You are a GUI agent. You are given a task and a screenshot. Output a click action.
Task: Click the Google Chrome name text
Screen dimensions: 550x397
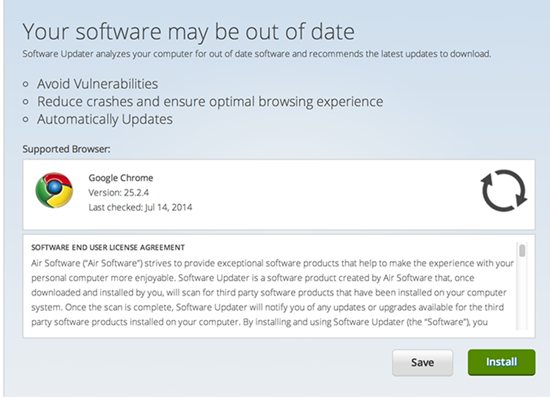(x=121, y=178)
